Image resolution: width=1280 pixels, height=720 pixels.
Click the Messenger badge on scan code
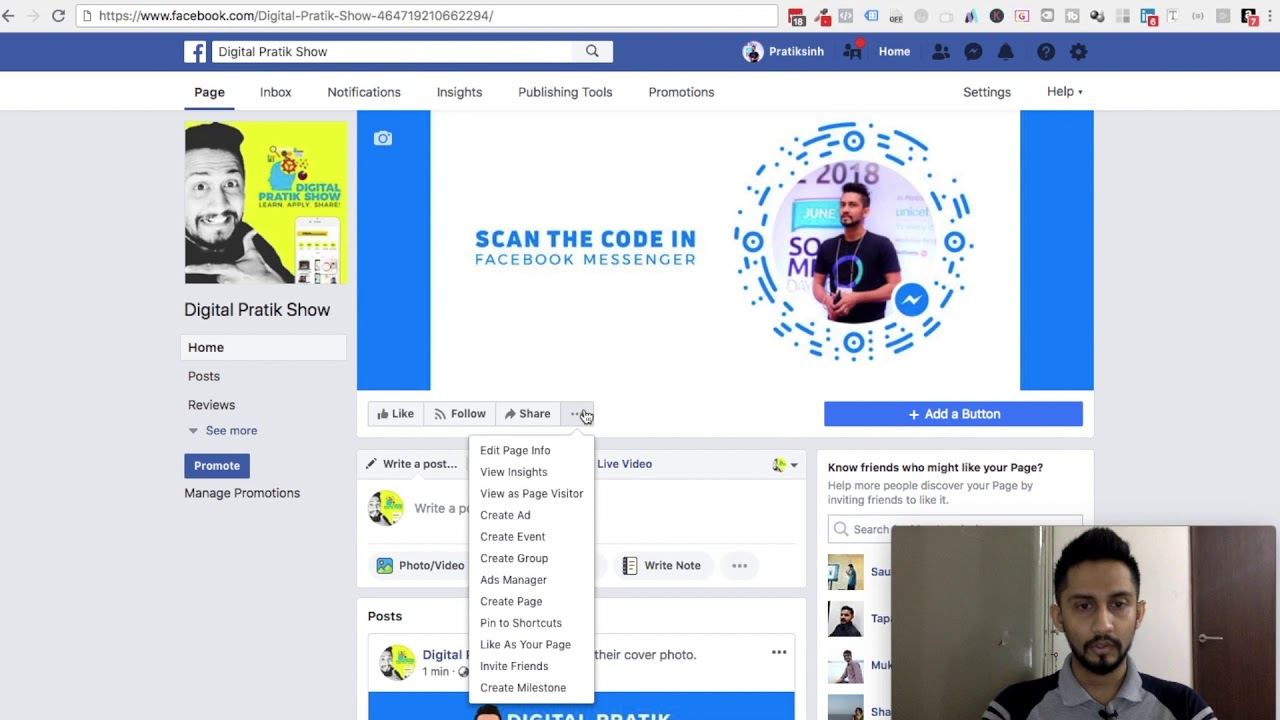[x=911, y=299]
